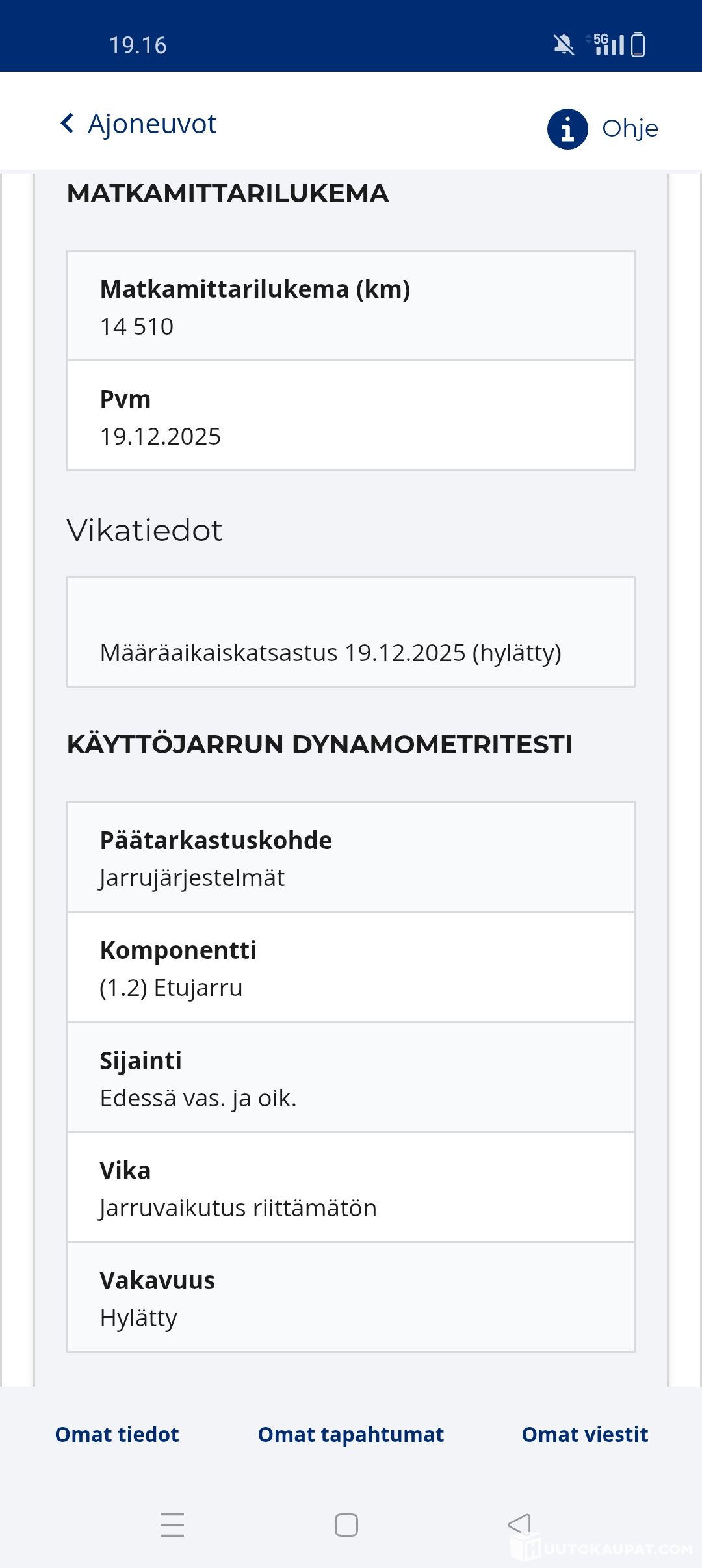The image size is (702, 1568).
Task: Select the Vika Jarruvaikutus riittämätön row
Action: [x=351, y=1188]
